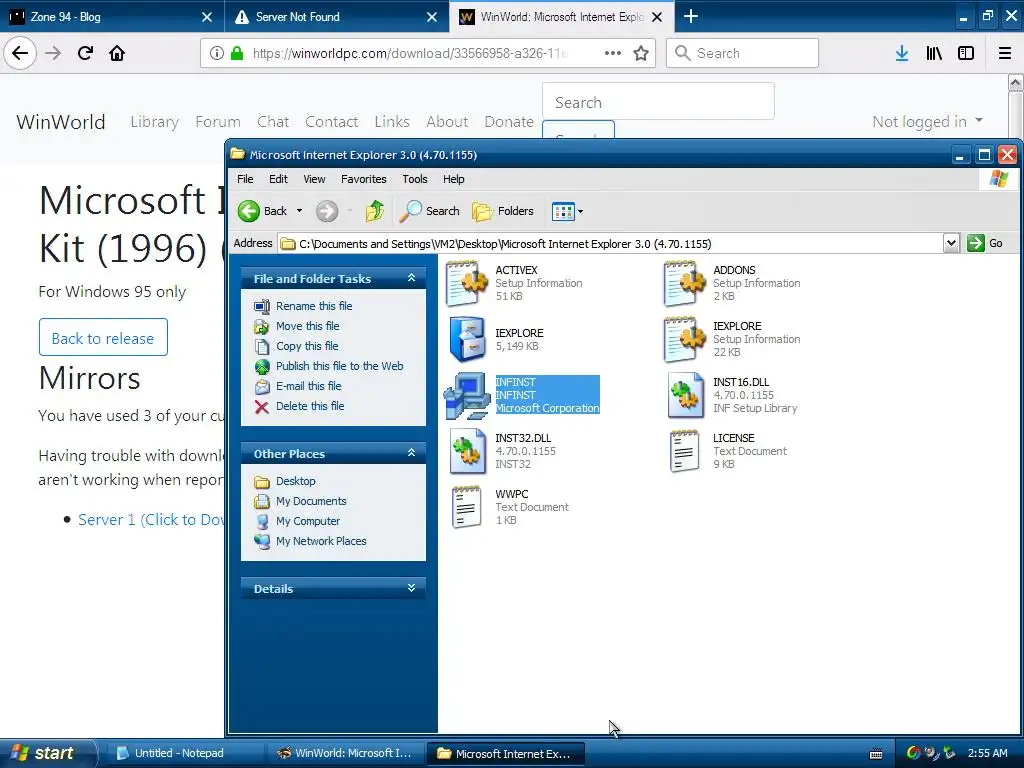Viewport: 1024px width, 768px height.
Task: Select the ACTIVEX setup information file icon
Action: (466, 283)
